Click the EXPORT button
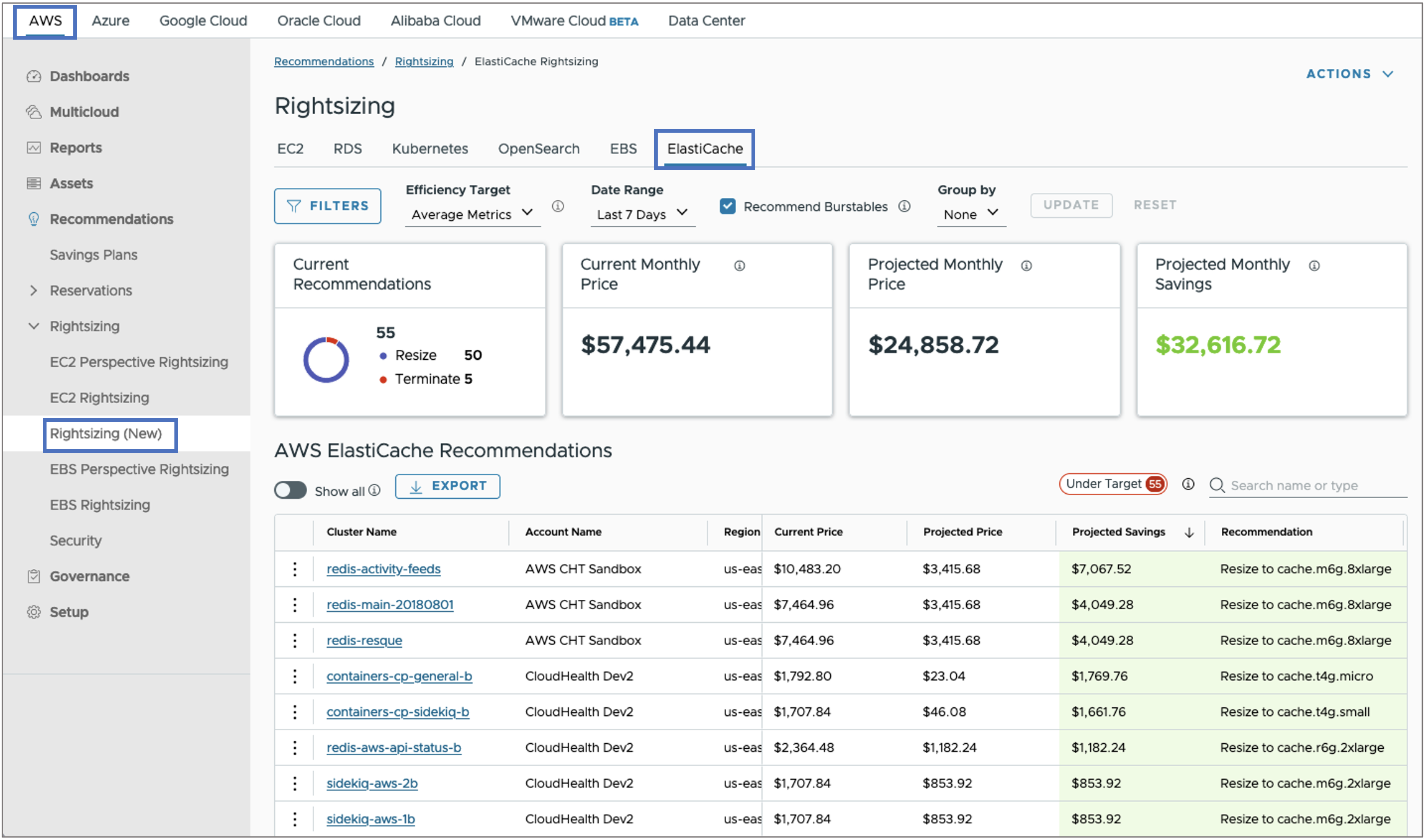The width and height of the screenshot is (1426, 840). point(447,486)
